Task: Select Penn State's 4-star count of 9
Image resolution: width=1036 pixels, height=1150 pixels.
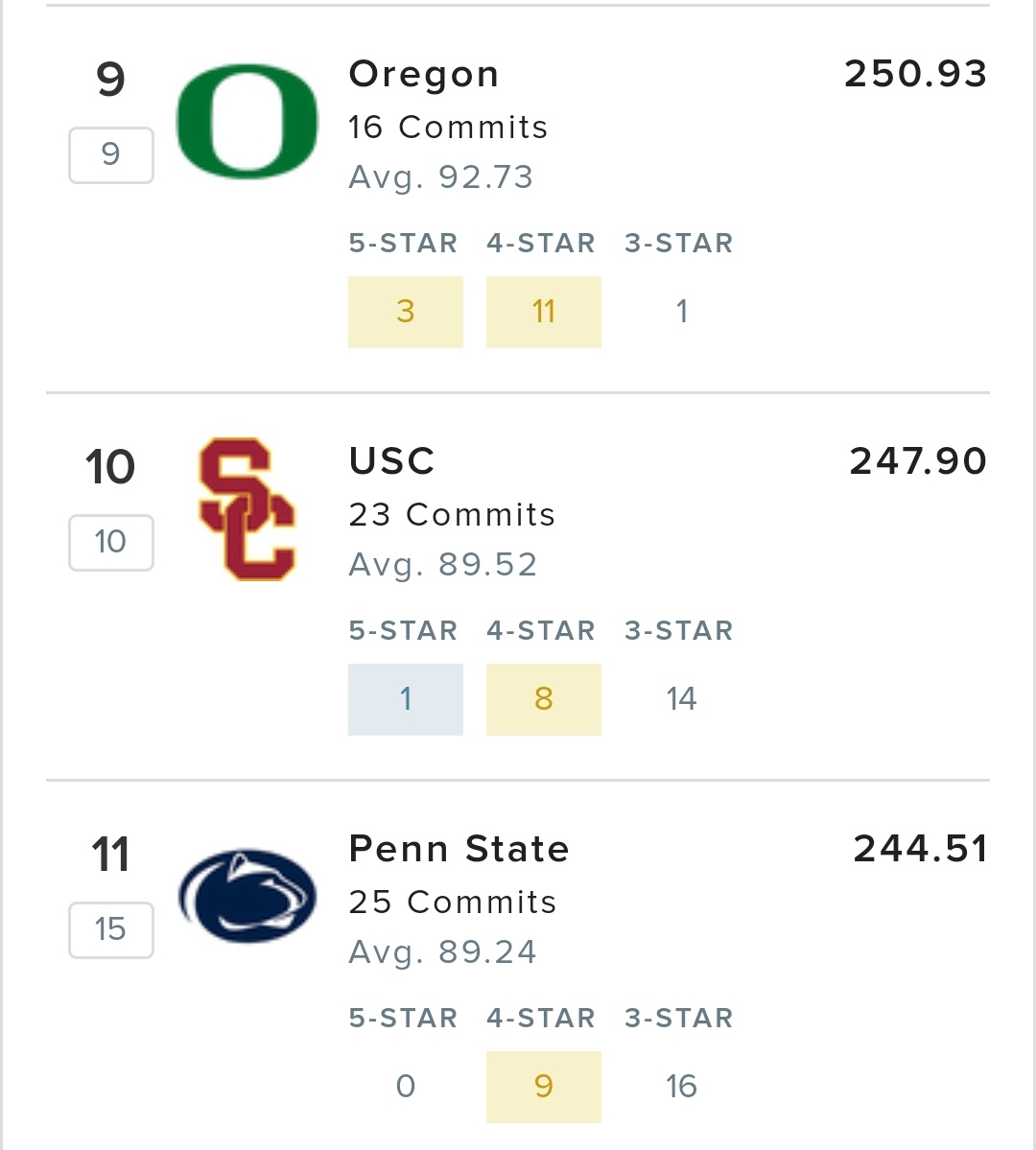Action: (544, 1087)
